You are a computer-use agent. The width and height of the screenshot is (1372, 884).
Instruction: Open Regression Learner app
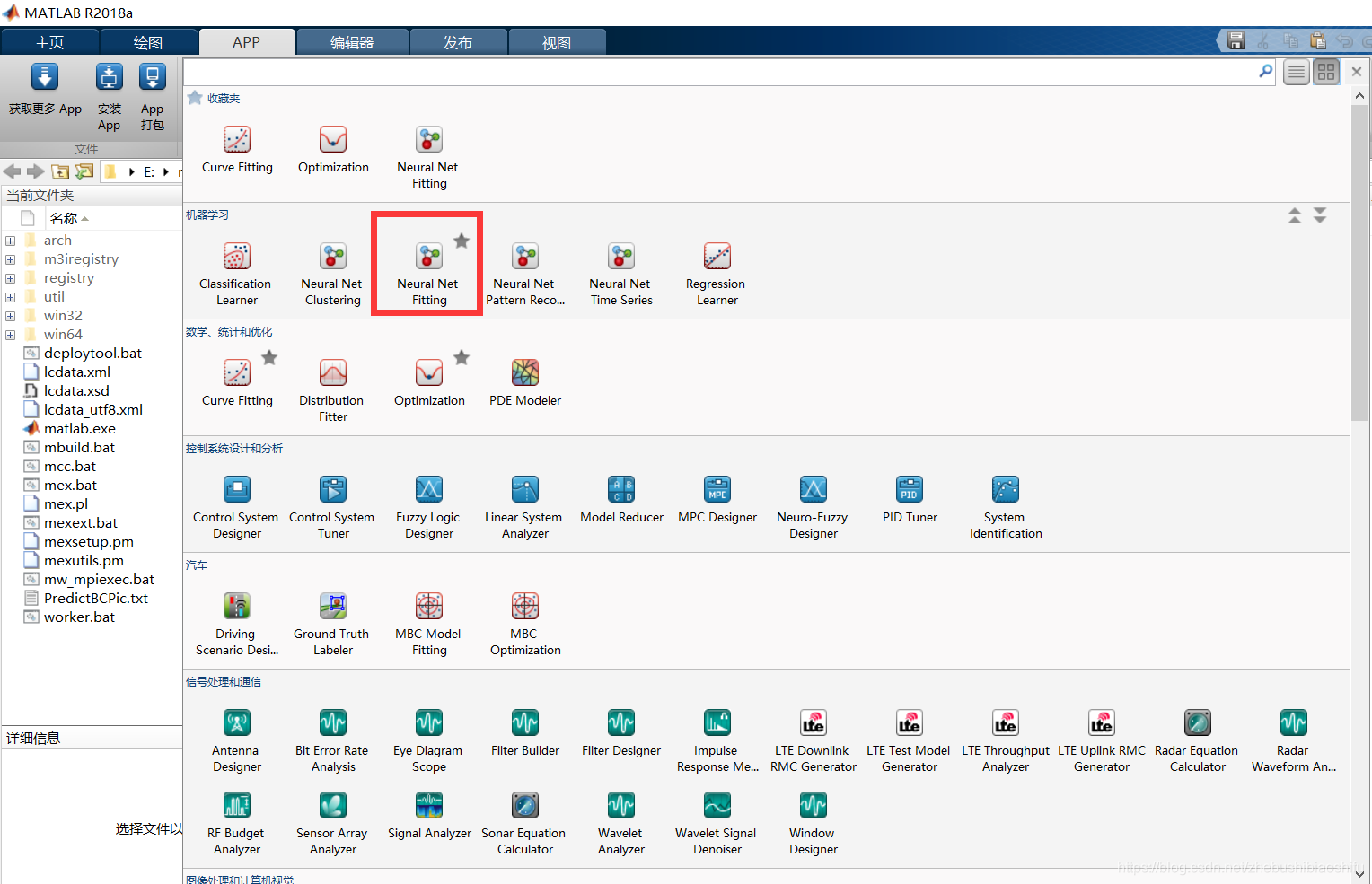pos(717,274)
